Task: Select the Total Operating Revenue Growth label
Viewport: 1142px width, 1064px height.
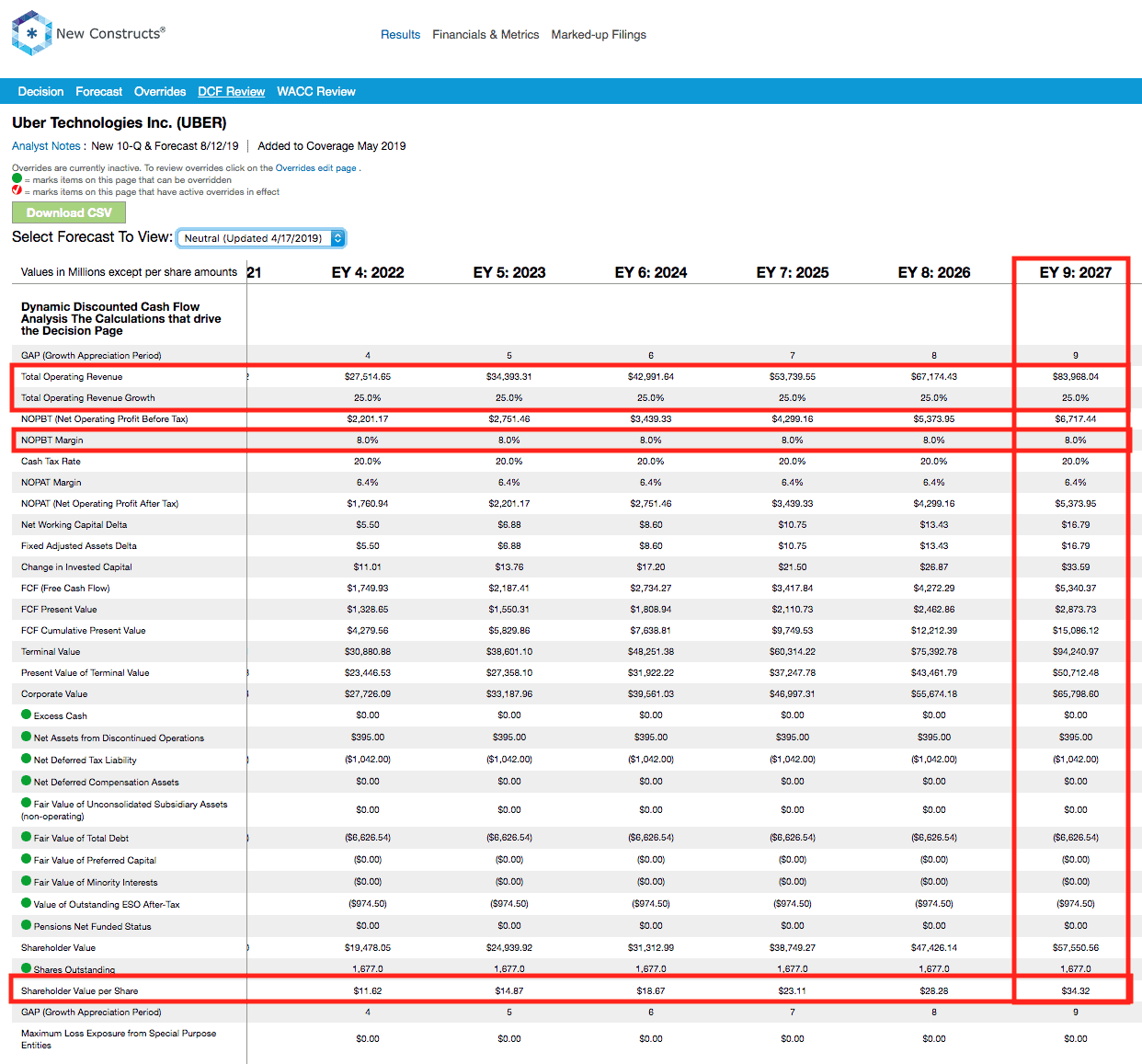Action: pos(88,398)
